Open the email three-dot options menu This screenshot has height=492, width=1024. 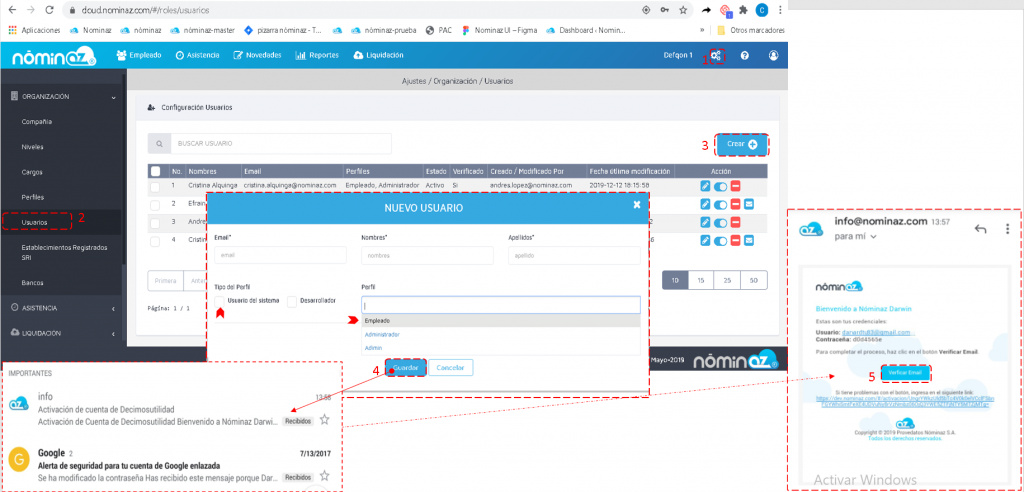point(1008,229)
